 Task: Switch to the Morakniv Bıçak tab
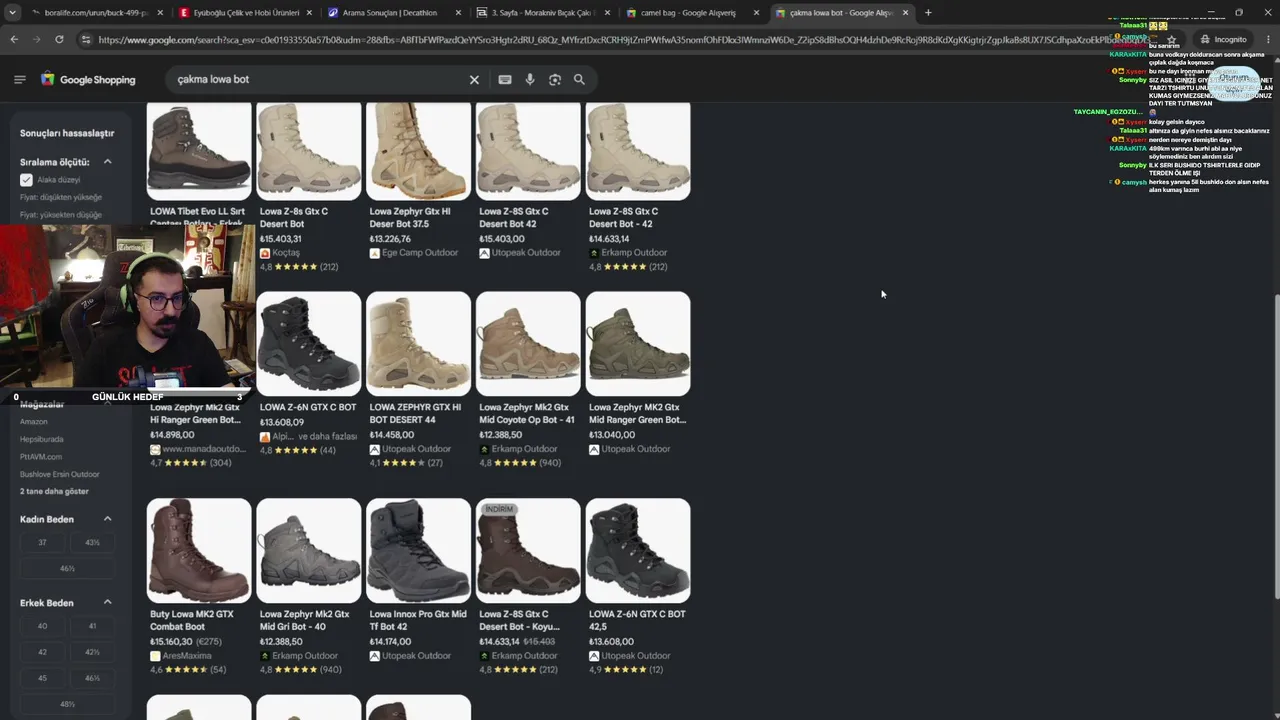[542, 13]
